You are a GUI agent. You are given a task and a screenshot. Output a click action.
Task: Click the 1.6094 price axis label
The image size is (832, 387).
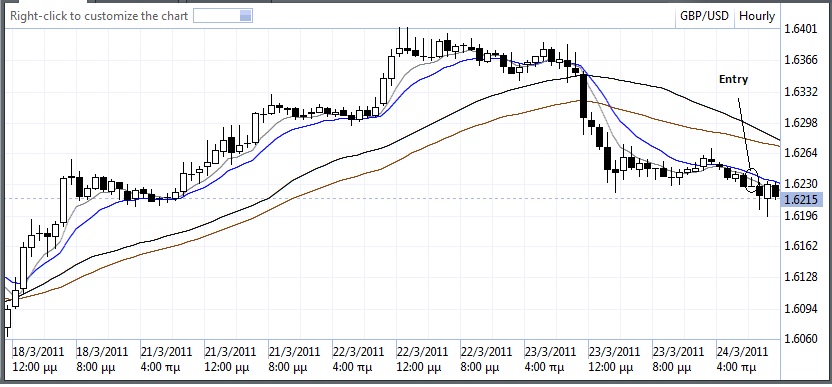coord(800,308)
